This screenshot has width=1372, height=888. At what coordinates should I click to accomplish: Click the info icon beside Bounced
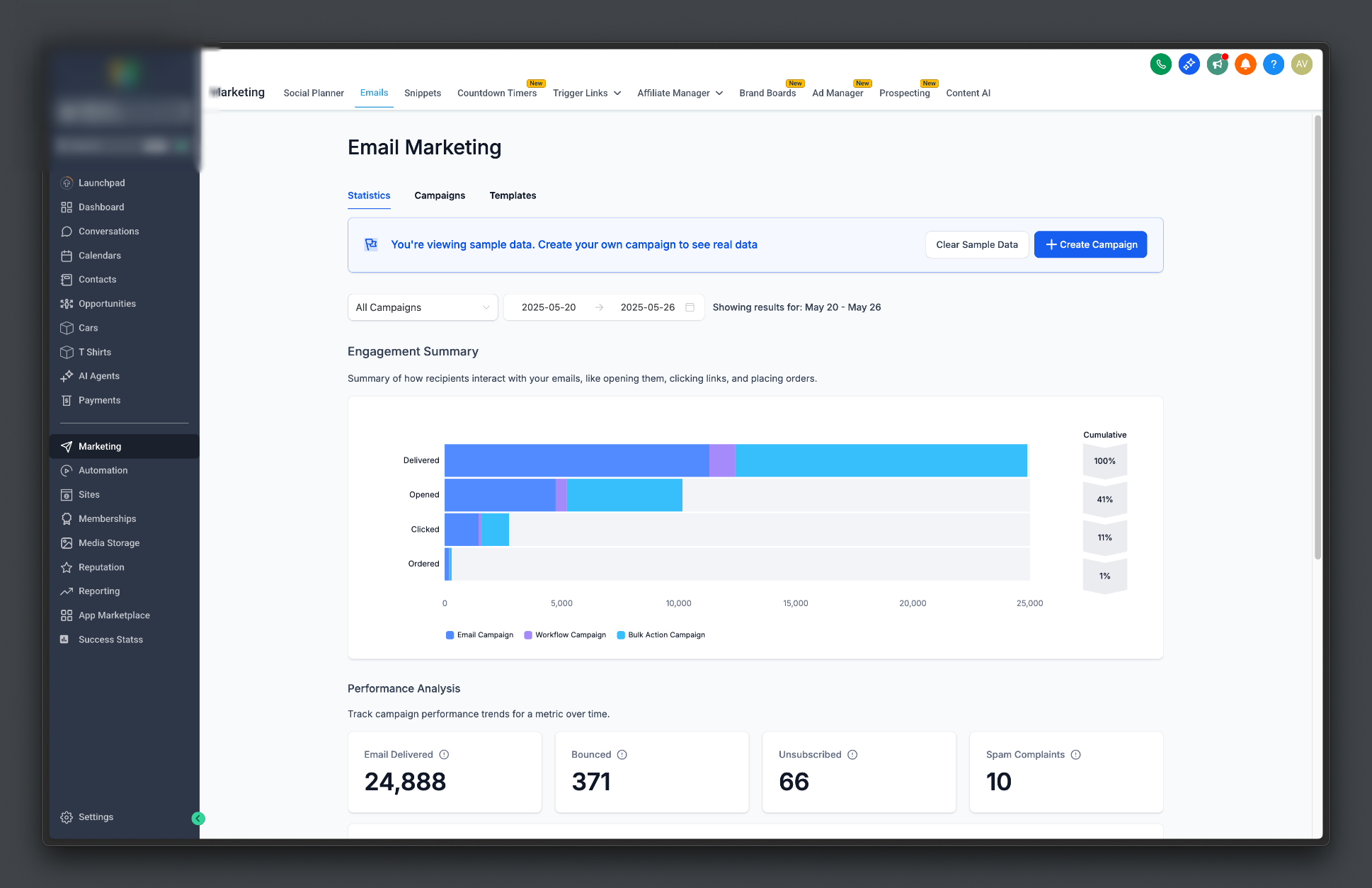point(622,755)
